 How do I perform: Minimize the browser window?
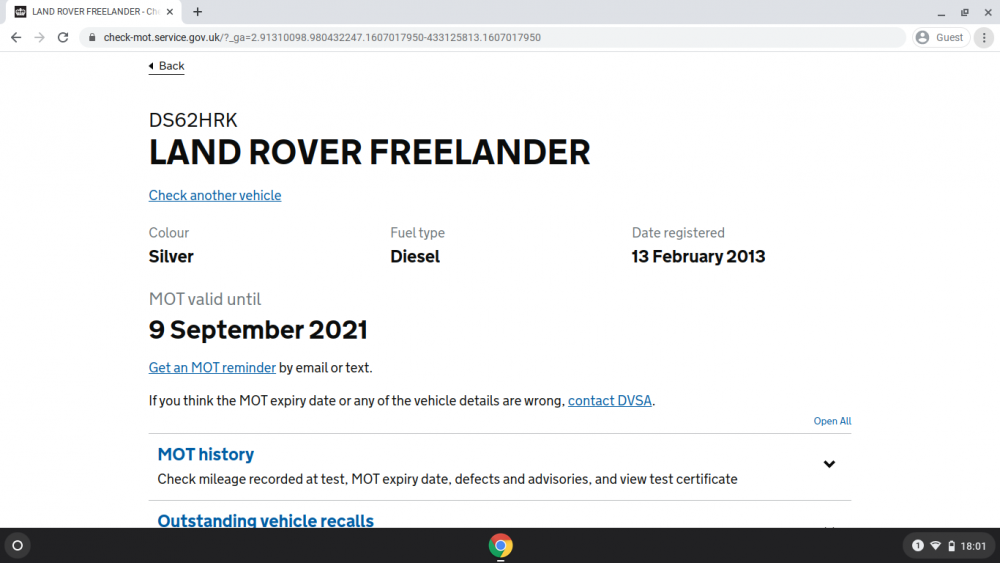pos(941,12)
